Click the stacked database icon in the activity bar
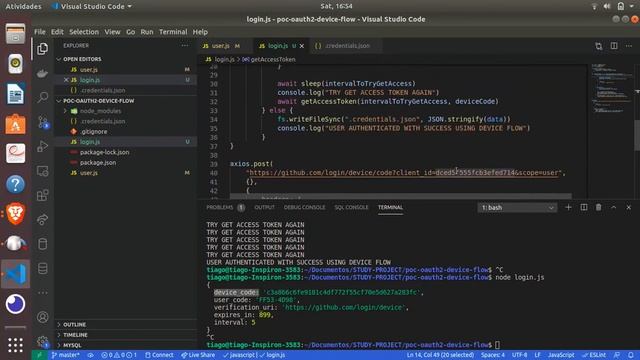This screenshot has height=360, width=640. click(x=42, y=268)
